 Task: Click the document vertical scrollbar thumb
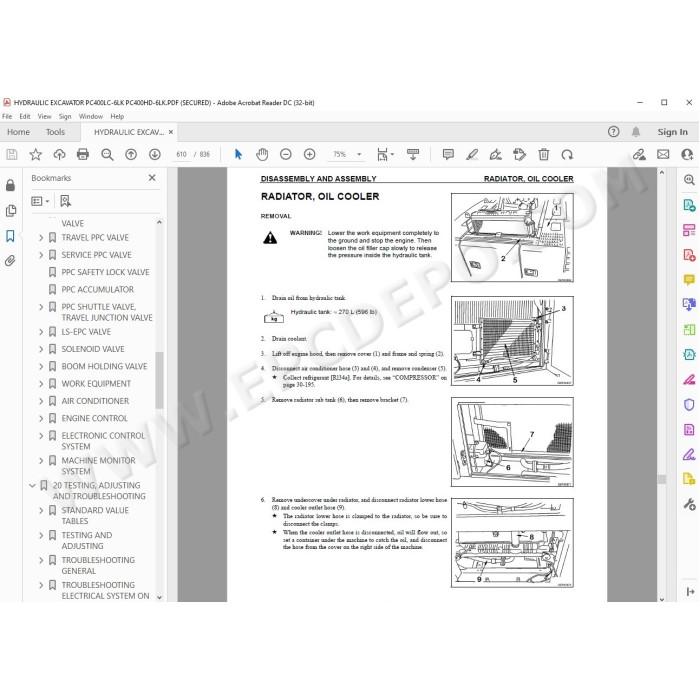pos(662,479)
